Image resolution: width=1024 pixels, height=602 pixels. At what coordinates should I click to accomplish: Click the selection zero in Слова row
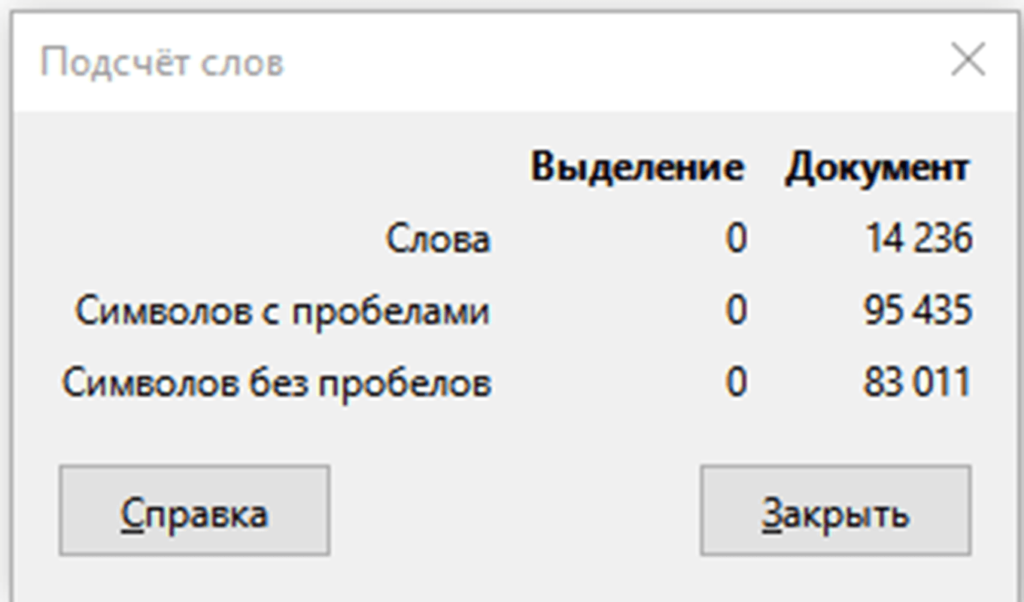point(736,239)
